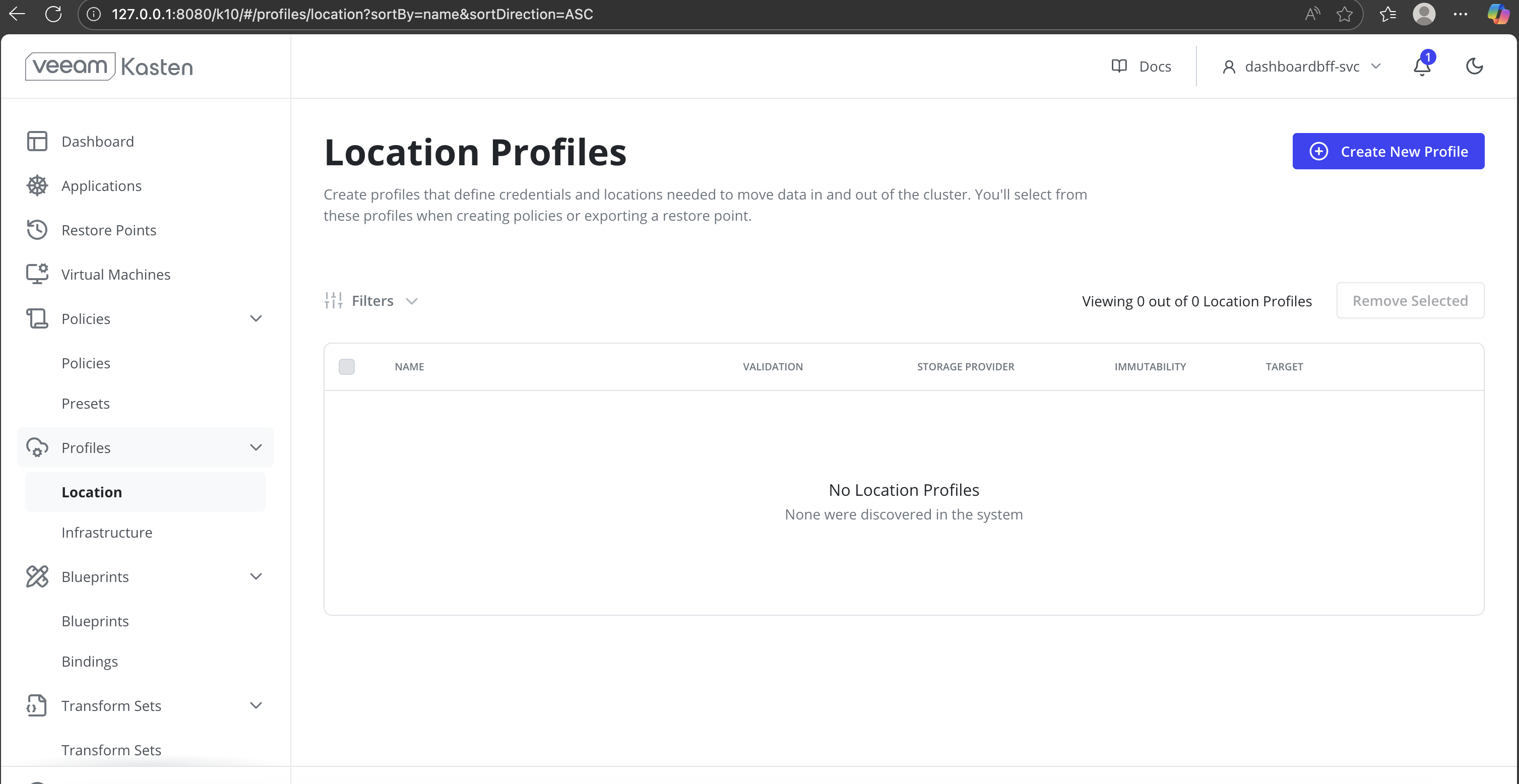Click the browser address bar URL

(x=352, y=14)
